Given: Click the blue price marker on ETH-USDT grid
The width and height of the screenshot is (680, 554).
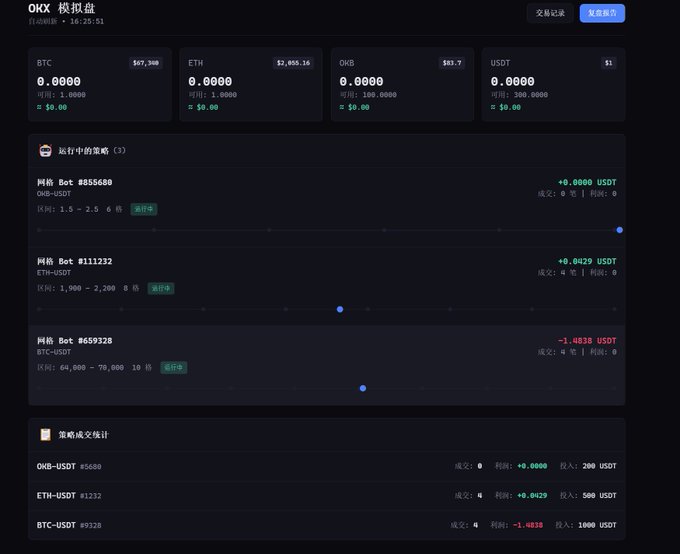Looking at the screenshot, I should click(x=340, y=309).
